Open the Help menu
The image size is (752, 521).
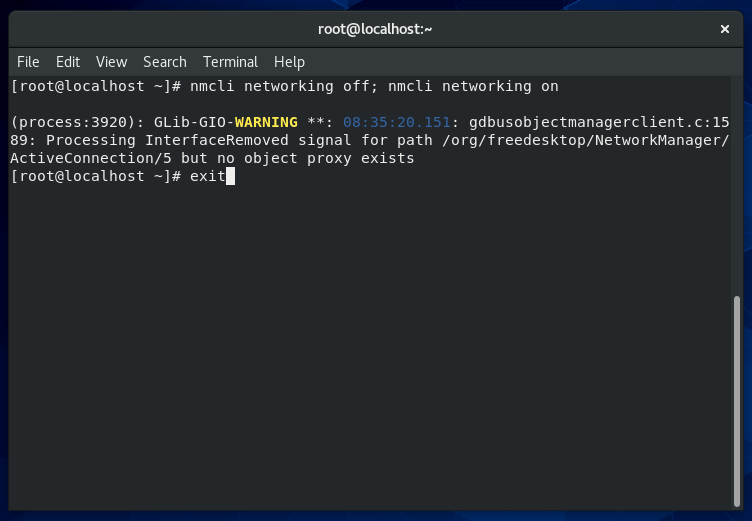289,62
